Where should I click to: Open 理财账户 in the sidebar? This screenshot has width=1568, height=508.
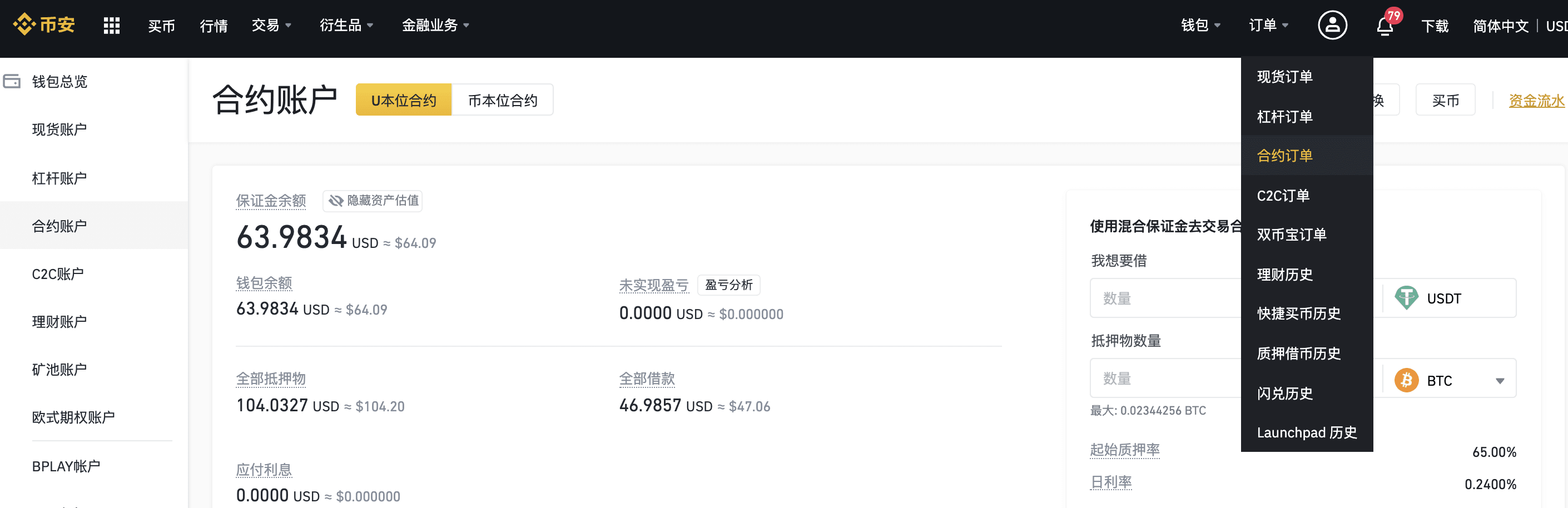(x=95, y=321)
